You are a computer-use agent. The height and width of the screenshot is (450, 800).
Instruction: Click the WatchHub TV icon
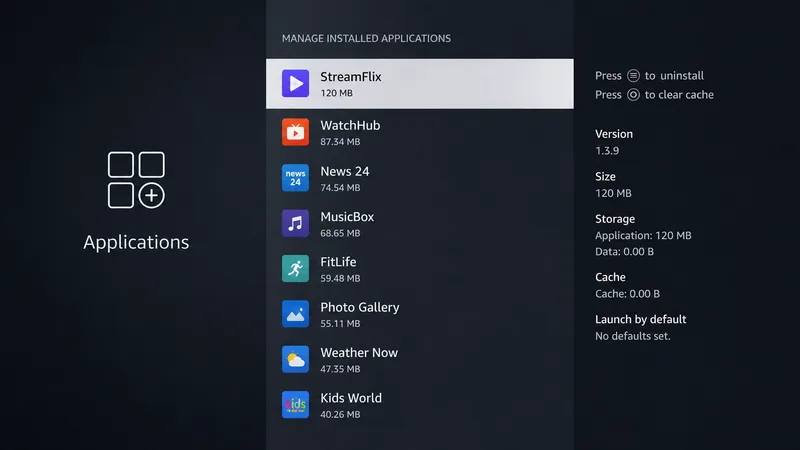[295, 132]
